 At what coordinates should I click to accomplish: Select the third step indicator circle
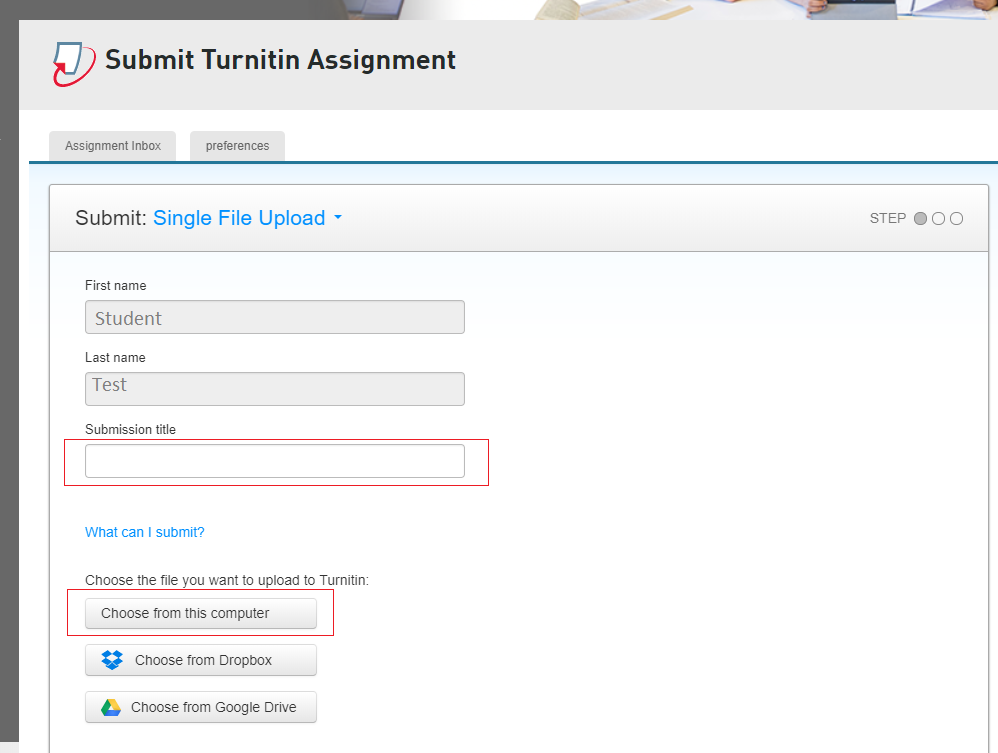(x=956, y=218)
